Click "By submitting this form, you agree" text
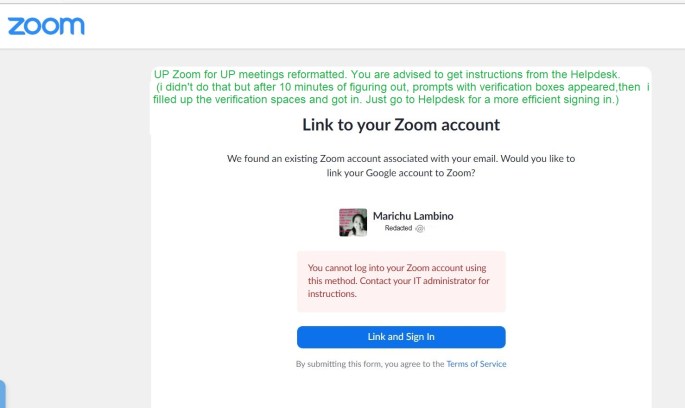This screenshot has height=408, width=685. coord(370,364)
